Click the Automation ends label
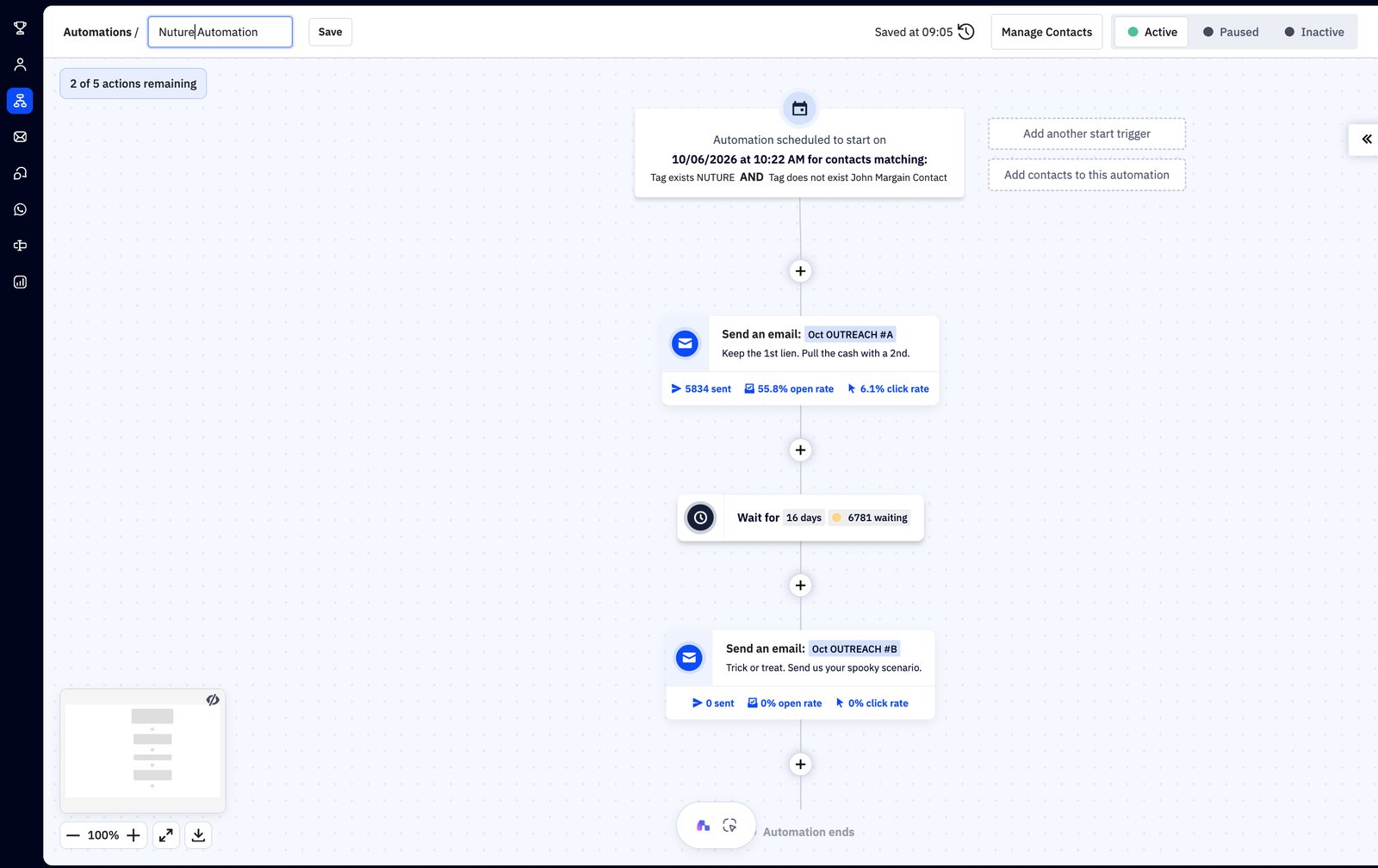The image size is (1378, 868). point(809,832)
